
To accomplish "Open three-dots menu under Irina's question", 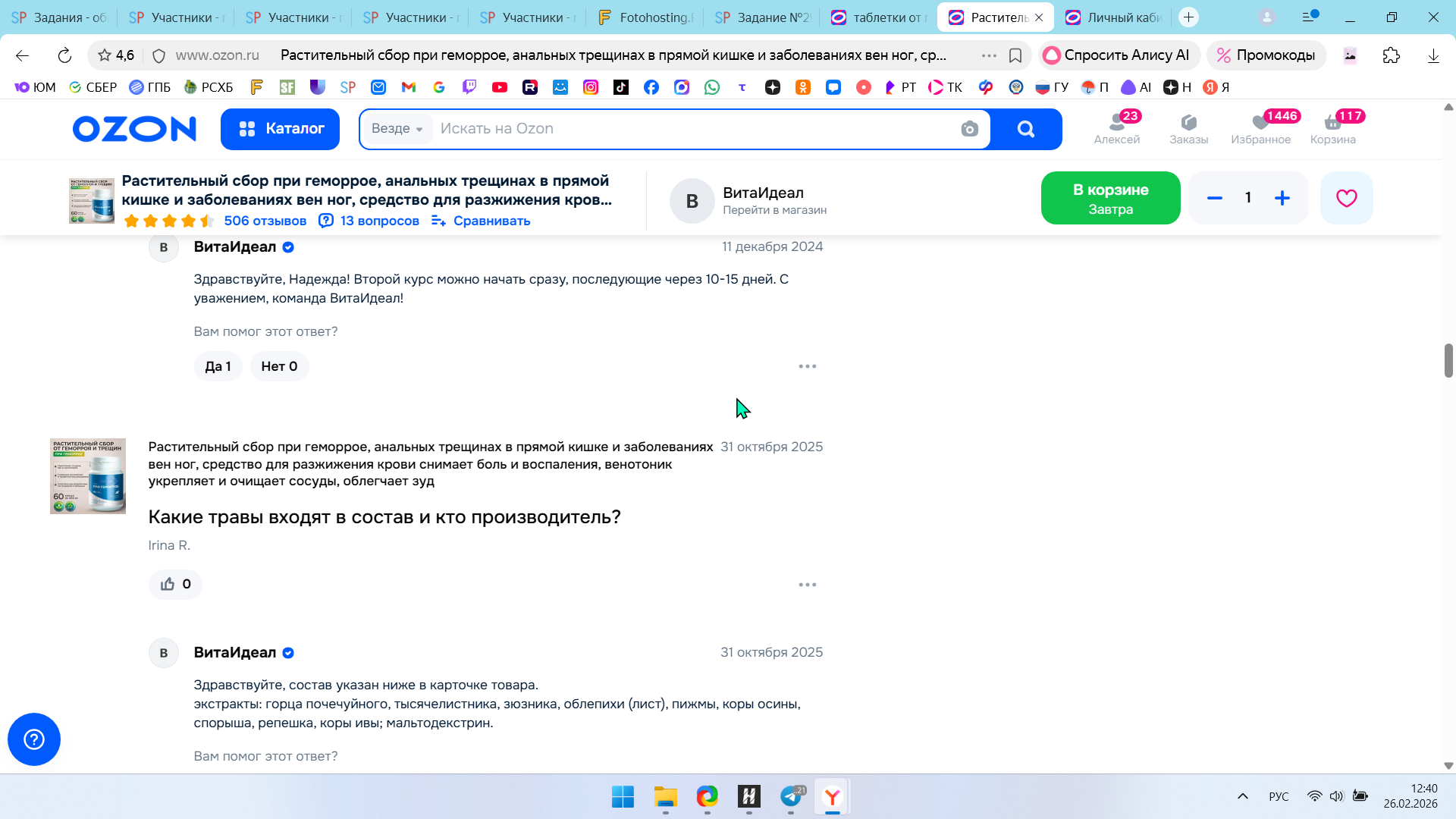I will 807,585.
